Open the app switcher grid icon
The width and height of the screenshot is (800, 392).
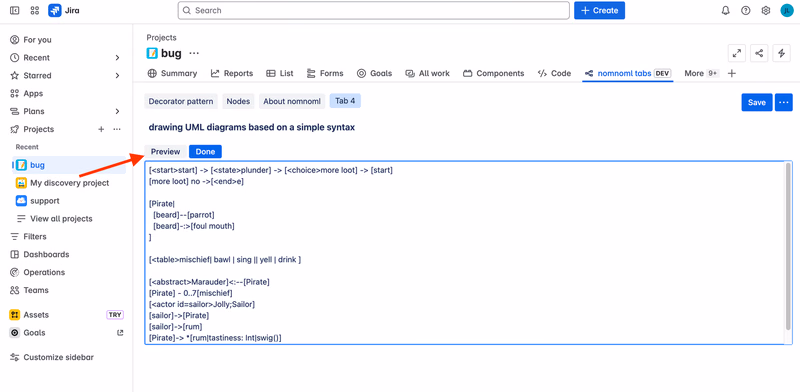click(x=35, y=10)
